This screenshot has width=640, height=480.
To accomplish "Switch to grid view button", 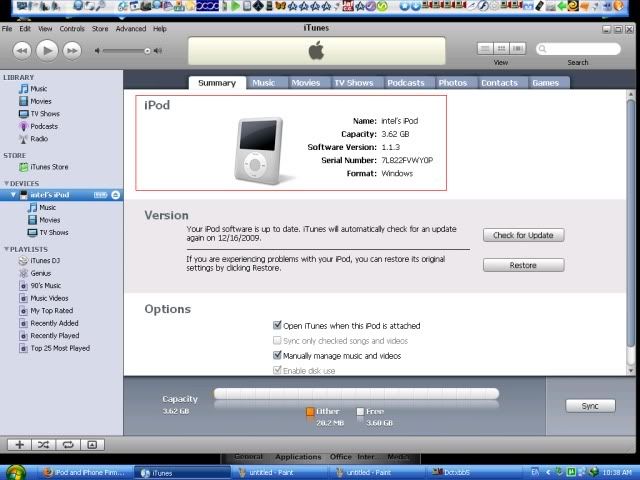I will 501,48.
